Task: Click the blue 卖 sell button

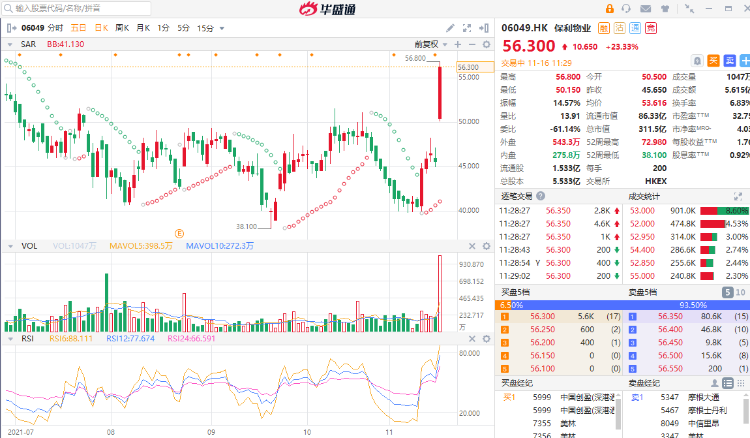Action: pos(729,61)
